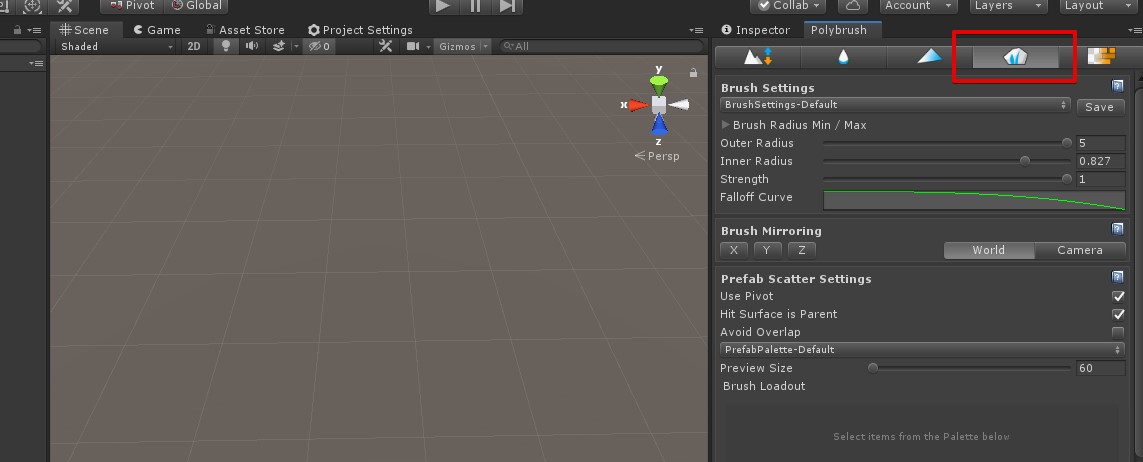The width and height of the screenshot is (1143, 462).
Task: Select the custom editor tools icon
Action: [x=66, y=6]
